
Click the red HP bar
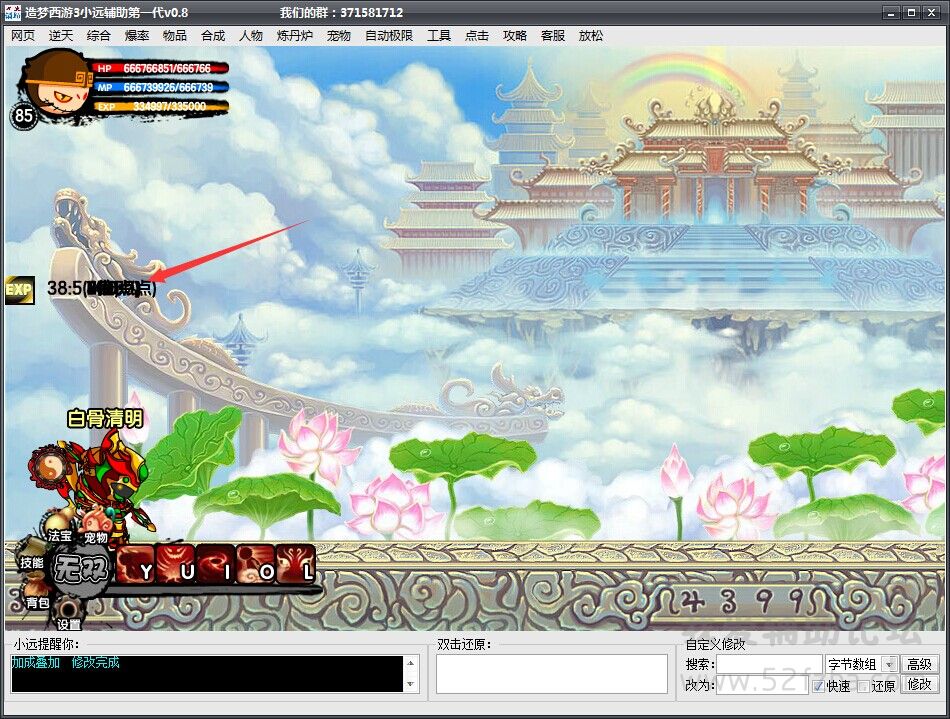point(161,68)
